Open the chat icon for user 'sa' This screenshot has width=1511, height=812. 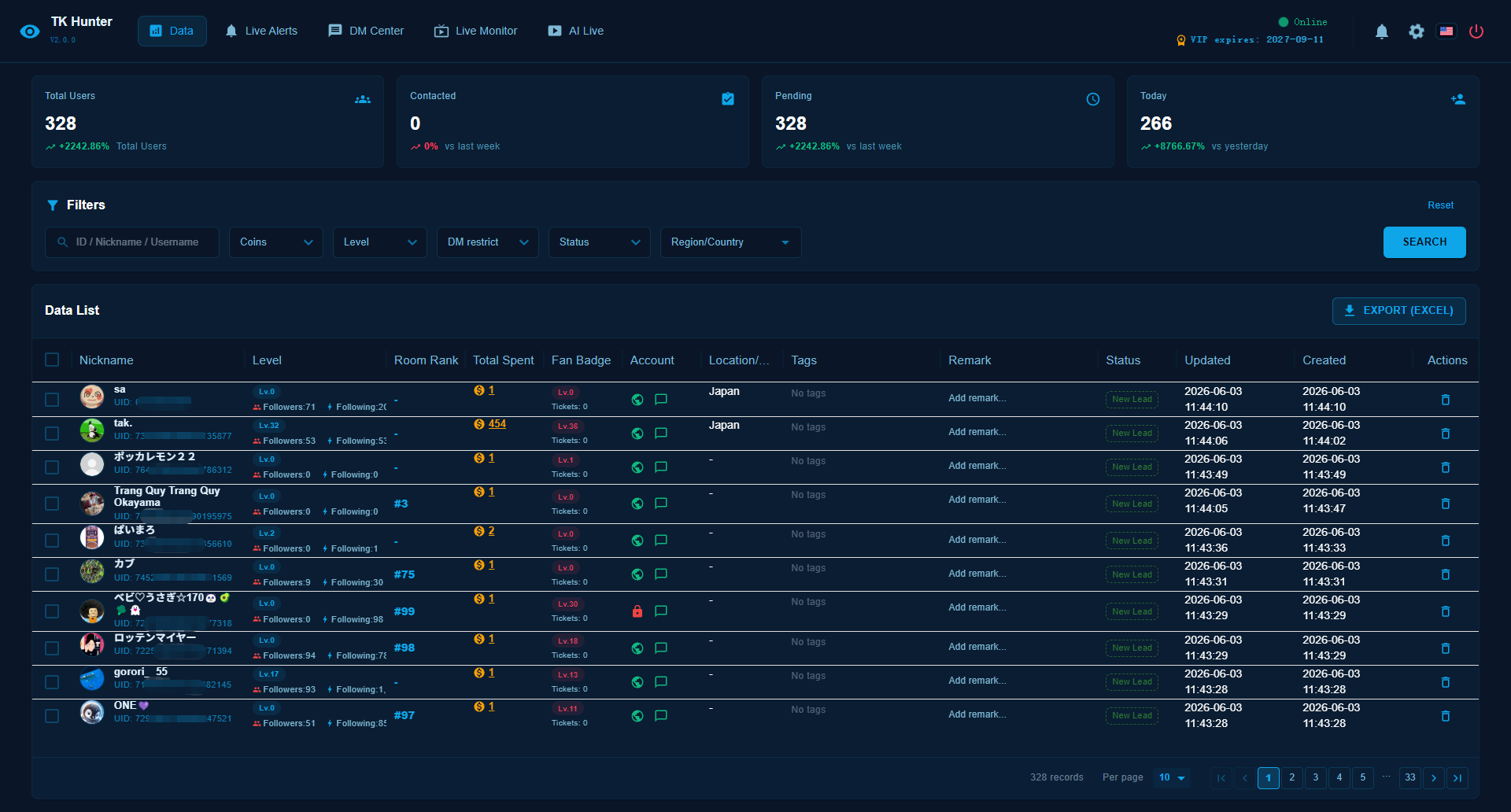(661, 400)
